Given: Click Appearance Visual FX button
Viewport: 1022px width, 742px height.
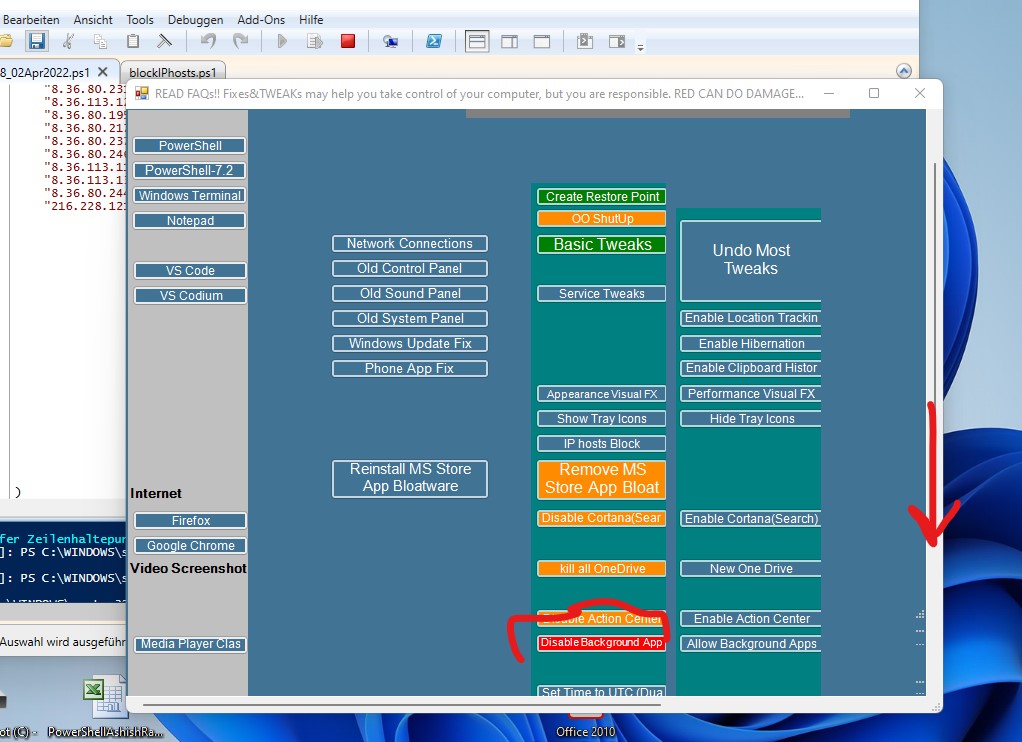Looking at the screenshot, I should coord(602,394).
